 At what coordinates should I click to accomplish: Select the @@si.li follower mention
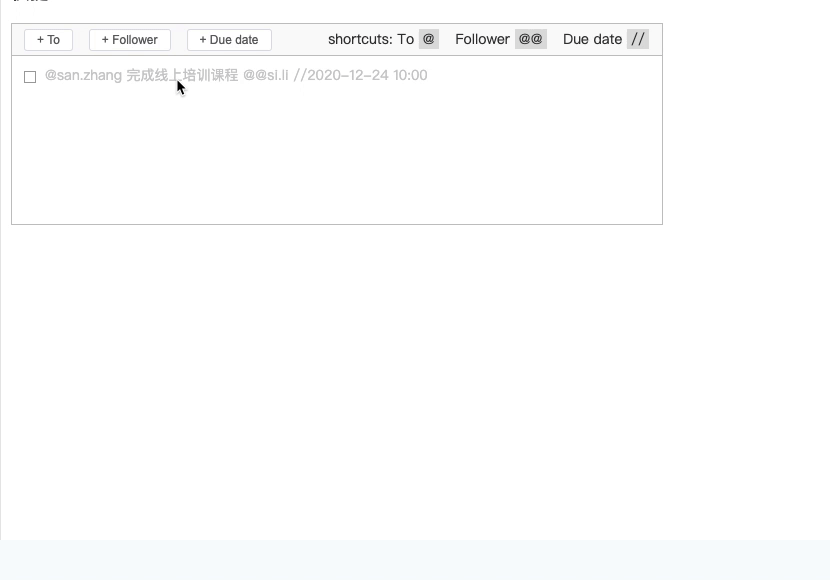265,74
